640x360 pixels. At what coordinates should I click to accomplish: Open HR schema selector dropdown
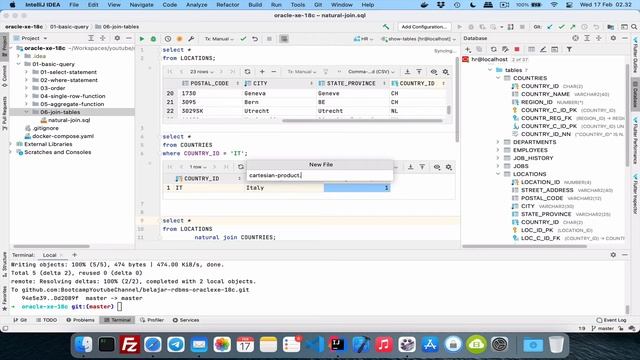(364, 39)
